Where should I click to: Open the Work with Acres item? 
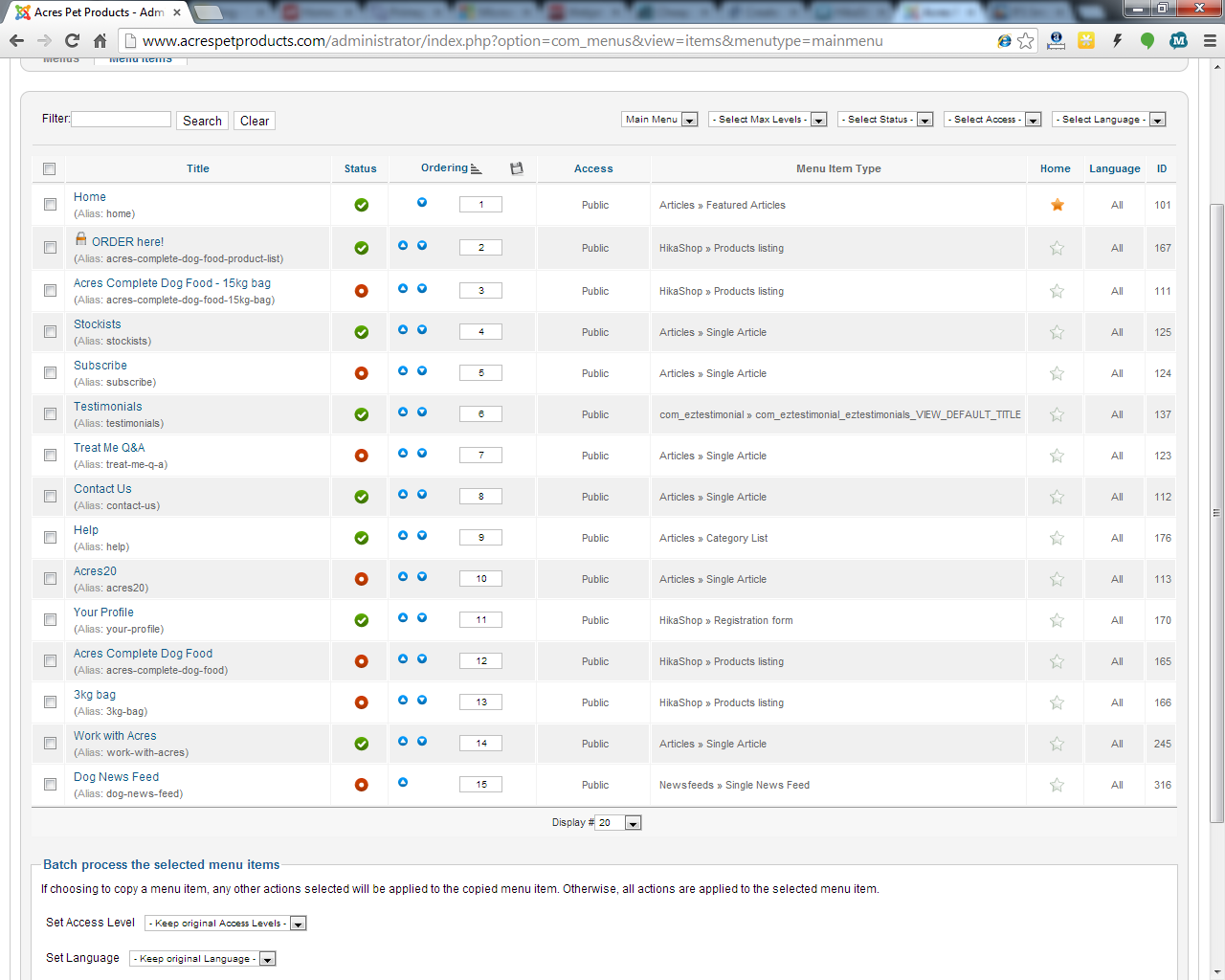coord(115,736)
